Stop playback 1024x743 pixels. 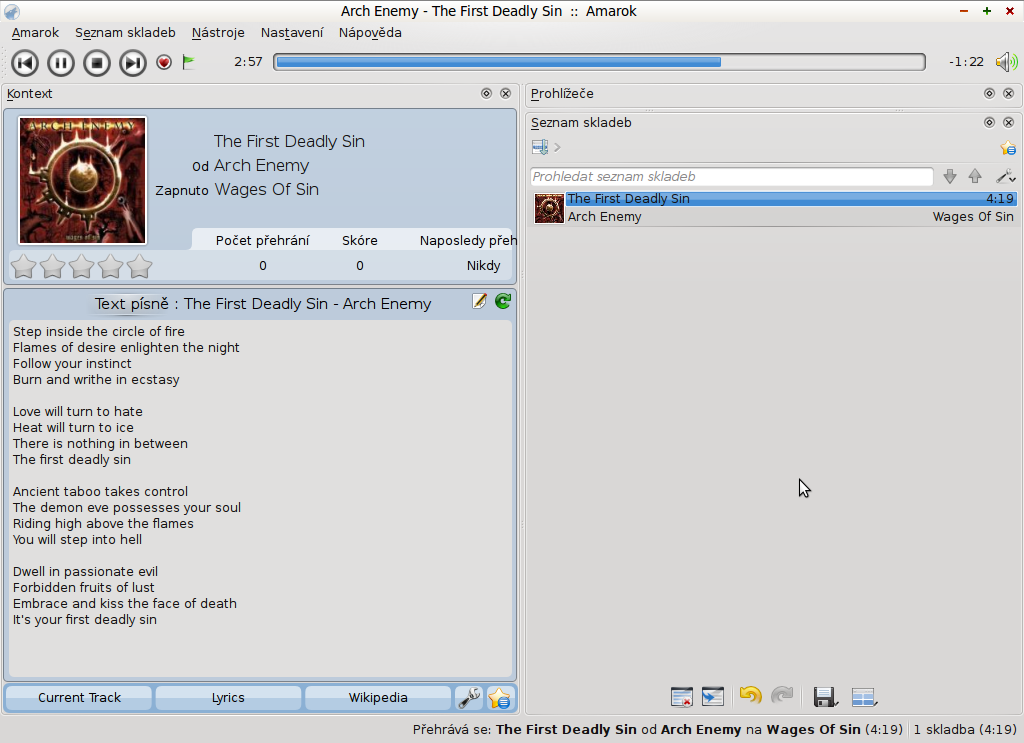click(97, 63)
